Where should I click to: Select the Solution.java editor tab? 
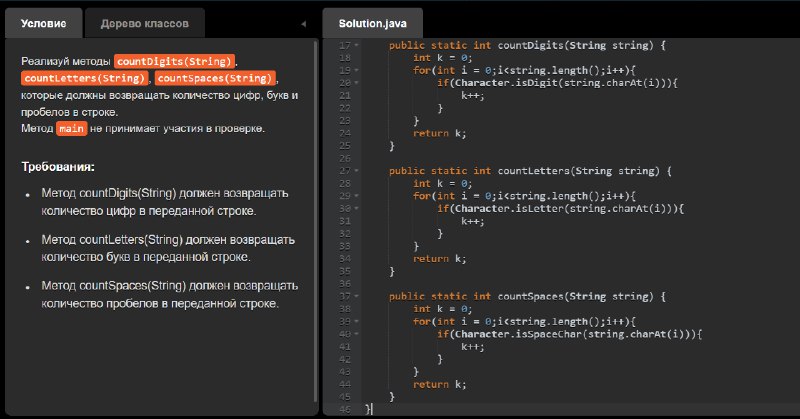point(372,23)
